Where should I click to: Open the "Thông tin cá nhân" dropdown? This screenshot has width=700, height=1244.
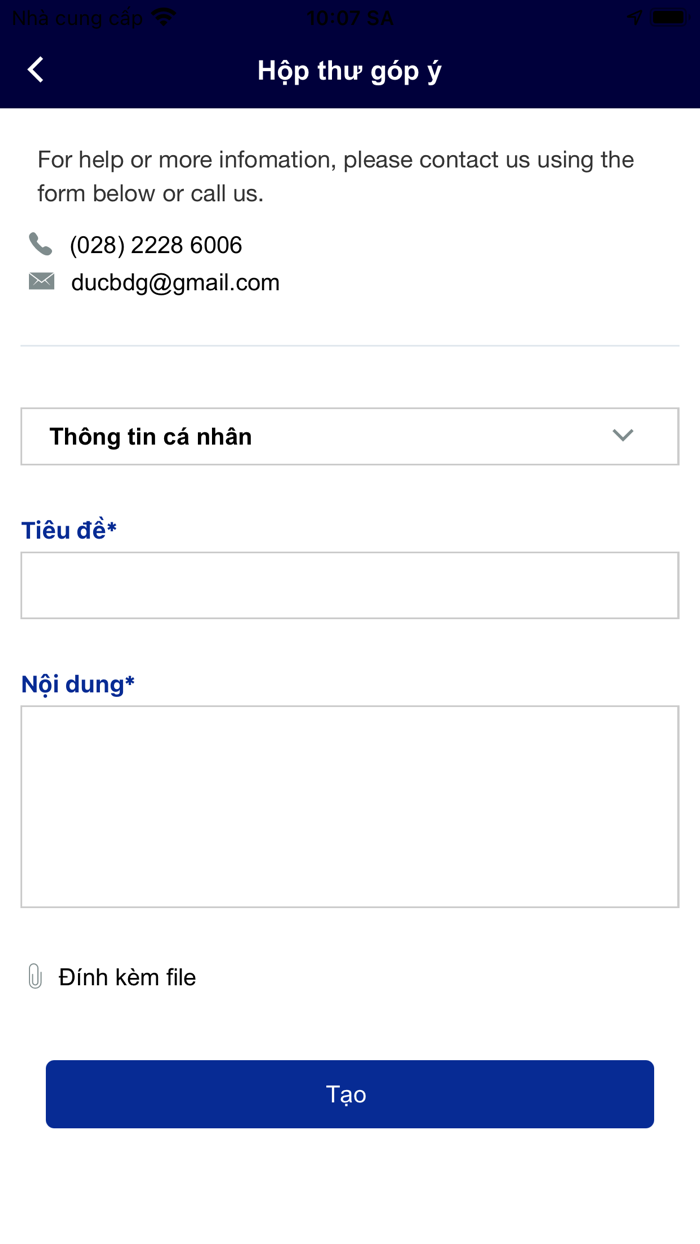tap(300, 436)
